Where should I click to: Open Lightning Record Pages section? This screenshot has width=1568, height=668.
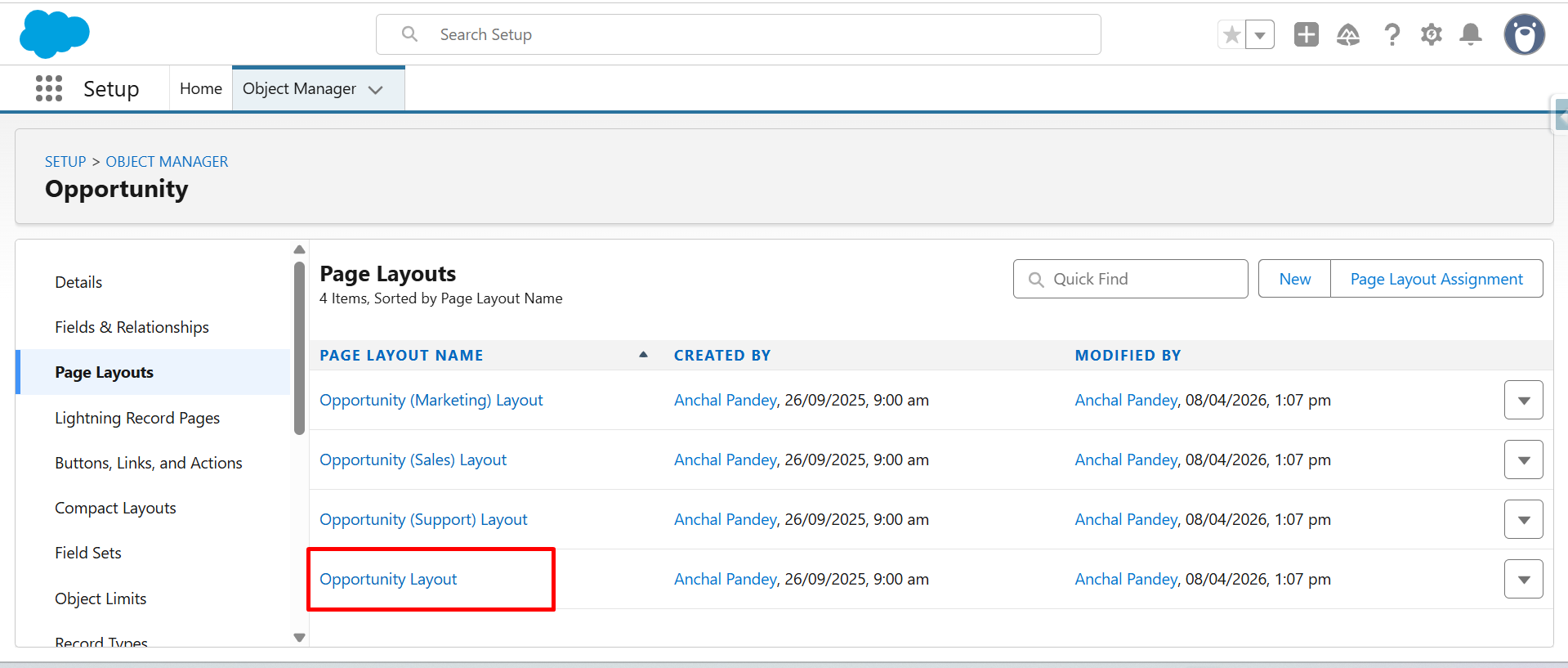(x=137, y=418)
